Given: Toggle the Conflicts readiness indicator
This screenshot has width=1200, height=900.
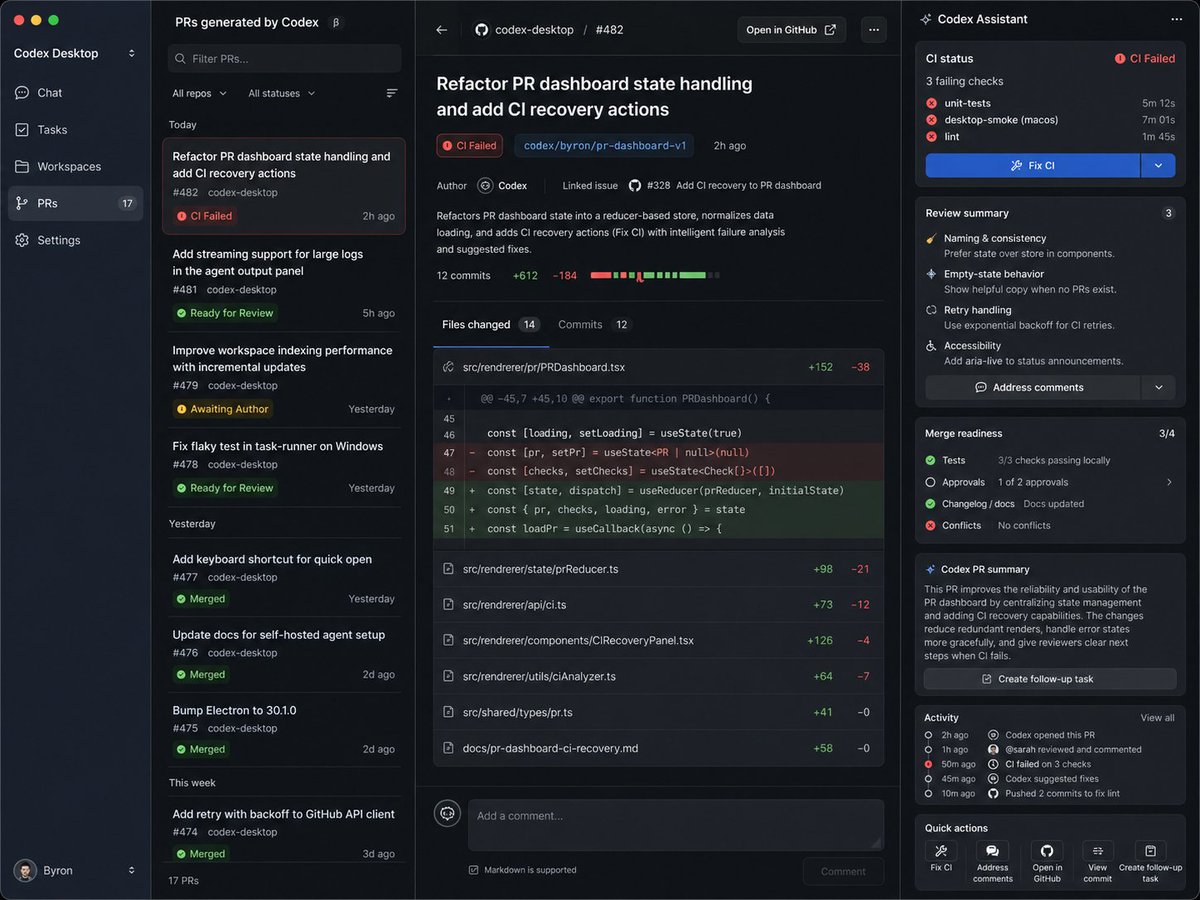Looking at the screenshot, I should pyautogui.click(x=931, y=526).
